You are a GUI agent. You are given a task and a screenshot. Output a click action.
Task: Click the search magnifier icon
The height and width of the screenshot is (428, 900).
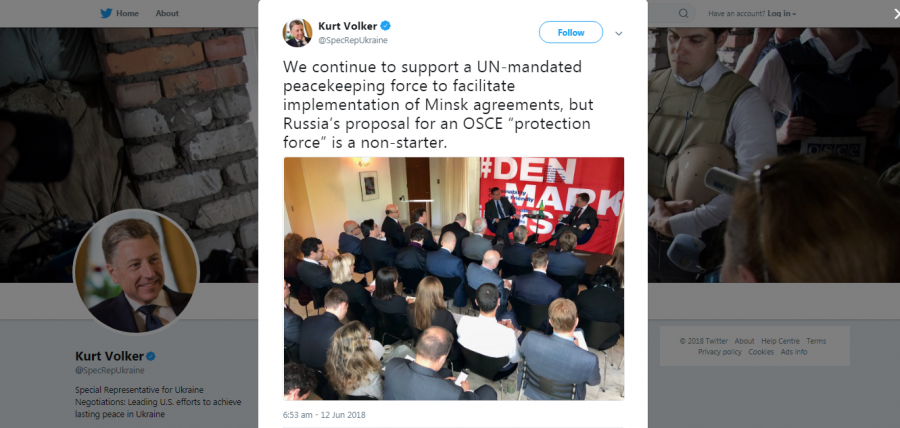pyautogui.click(x=683, y=13)
